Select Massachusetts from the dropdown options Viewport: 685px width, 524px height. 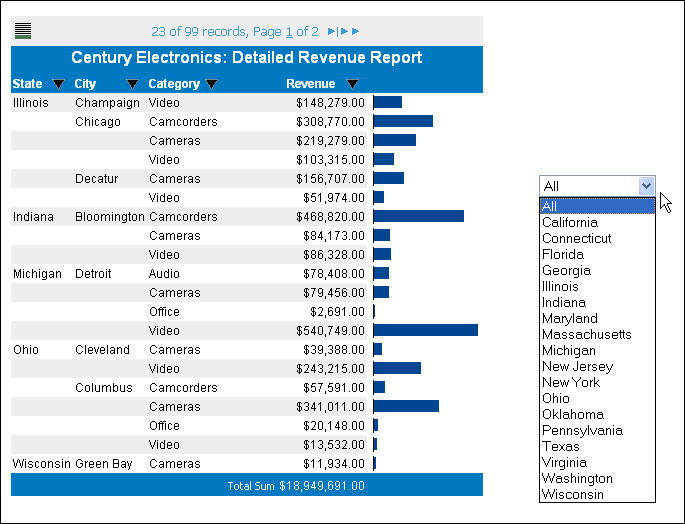tap(587, 335)
